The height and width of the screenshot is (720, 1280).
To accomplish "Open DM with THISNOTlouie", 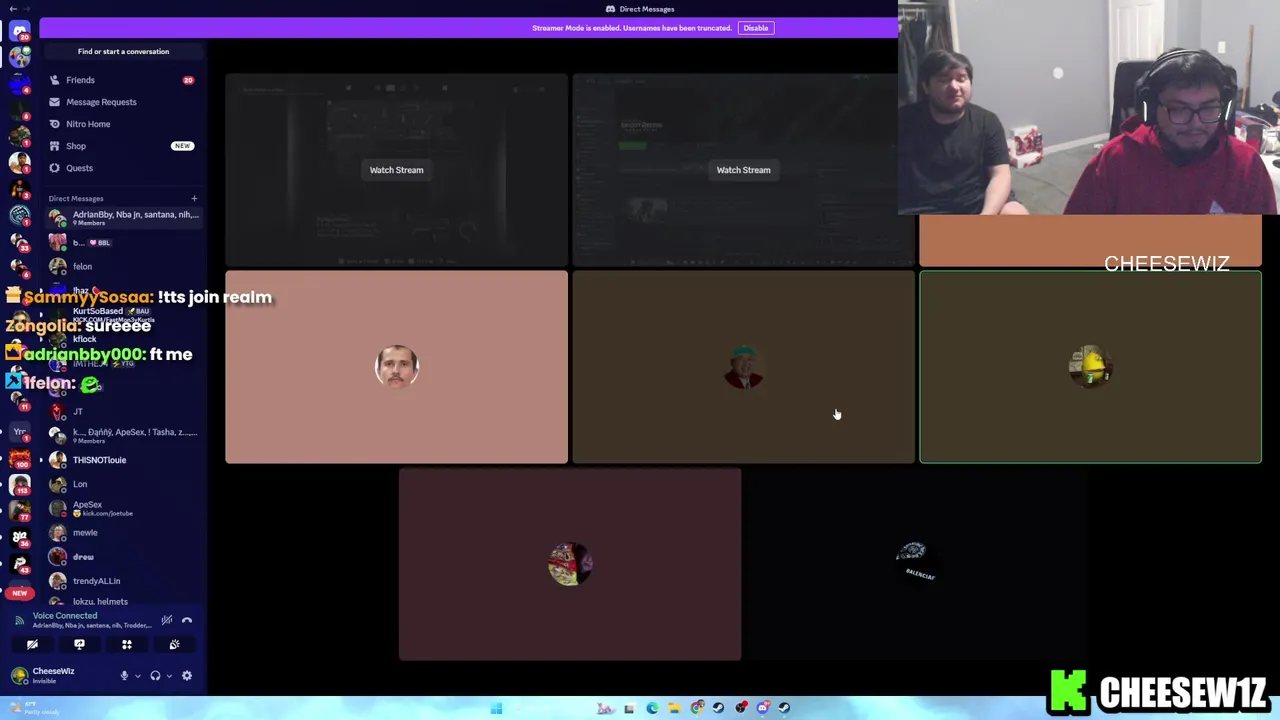I will 124,460.
